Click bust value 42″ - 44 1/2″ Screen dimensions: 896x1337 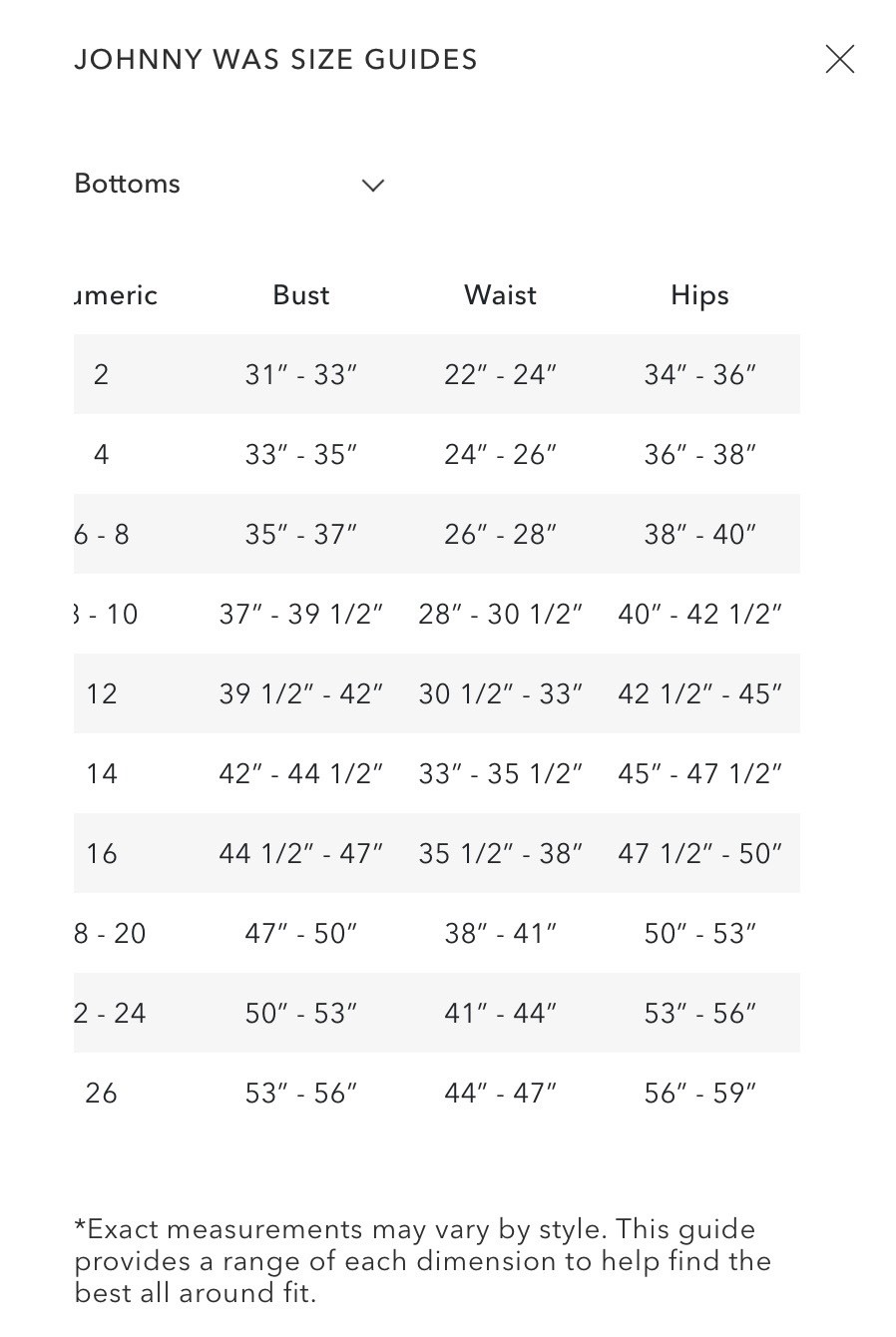301,774
